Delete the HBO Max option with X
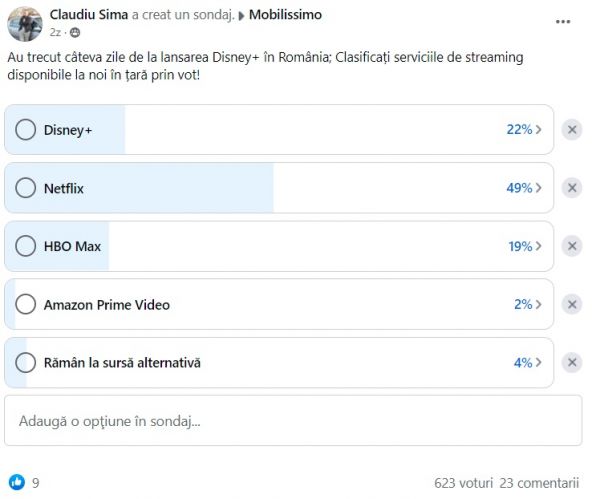592x499 pixels. click(x=572, y=246)
